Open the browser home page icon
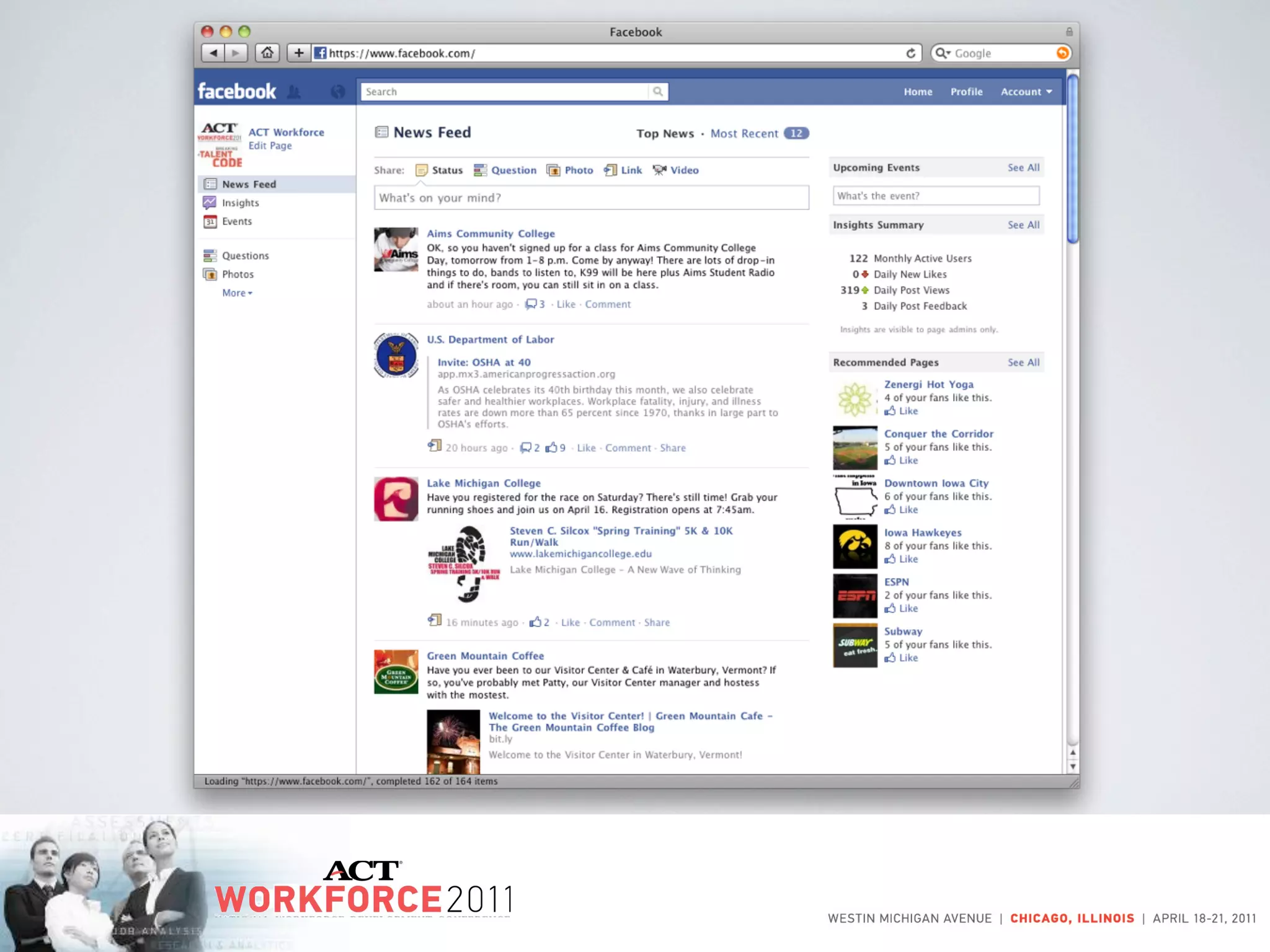The height and width of the screenshot is (952, 1270). [267, 53]
